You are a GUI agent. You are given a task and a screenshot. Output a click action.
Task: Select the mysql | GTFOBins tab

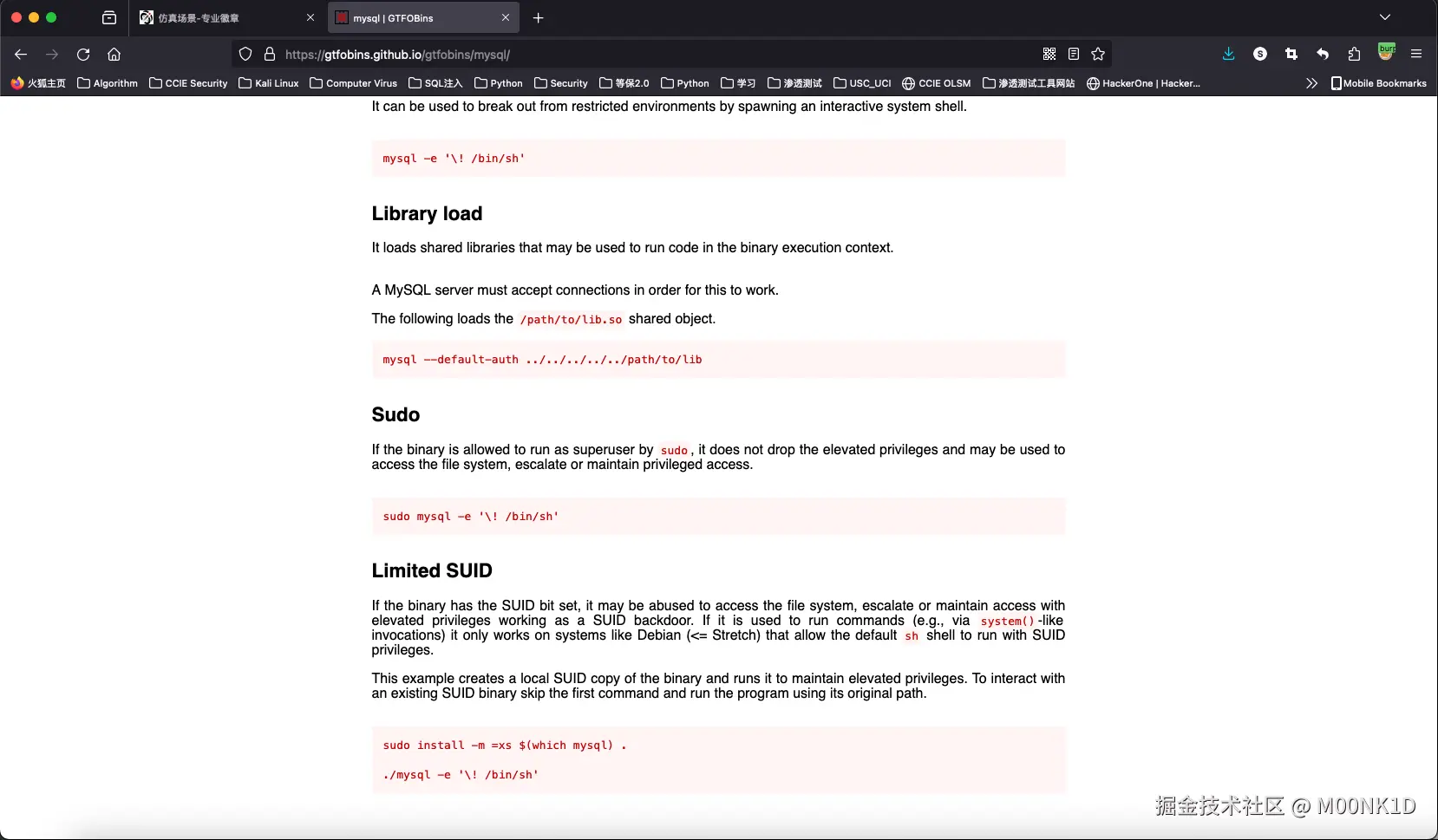click(x=423, y=17)
